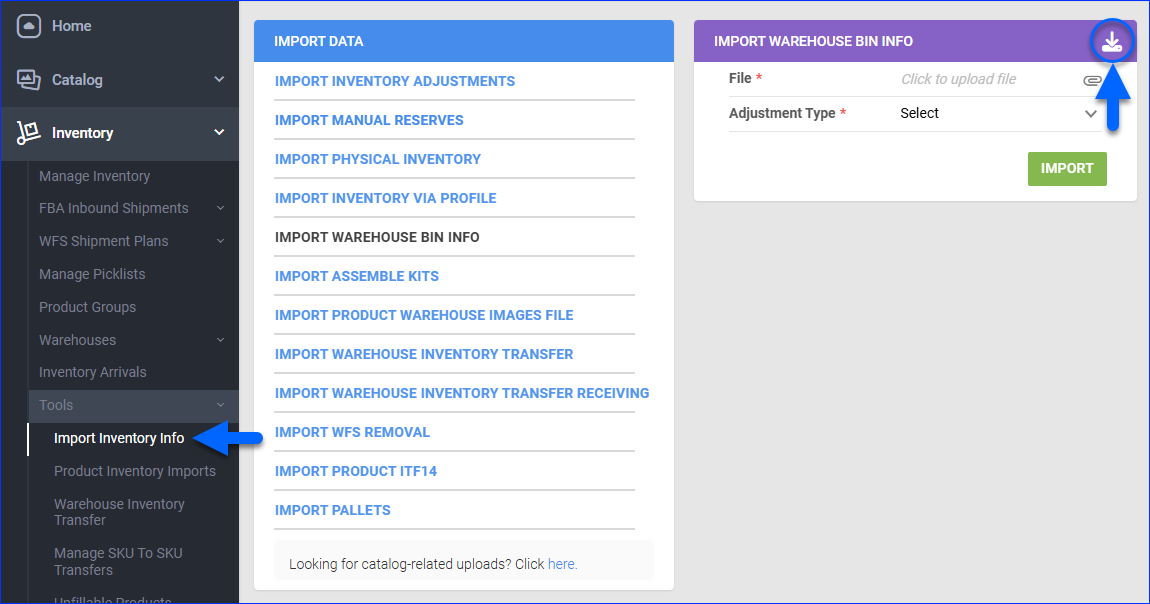This screenshot has height=604, width=1150.
Task: Click the download template icon
Action: click(1112, 42)
